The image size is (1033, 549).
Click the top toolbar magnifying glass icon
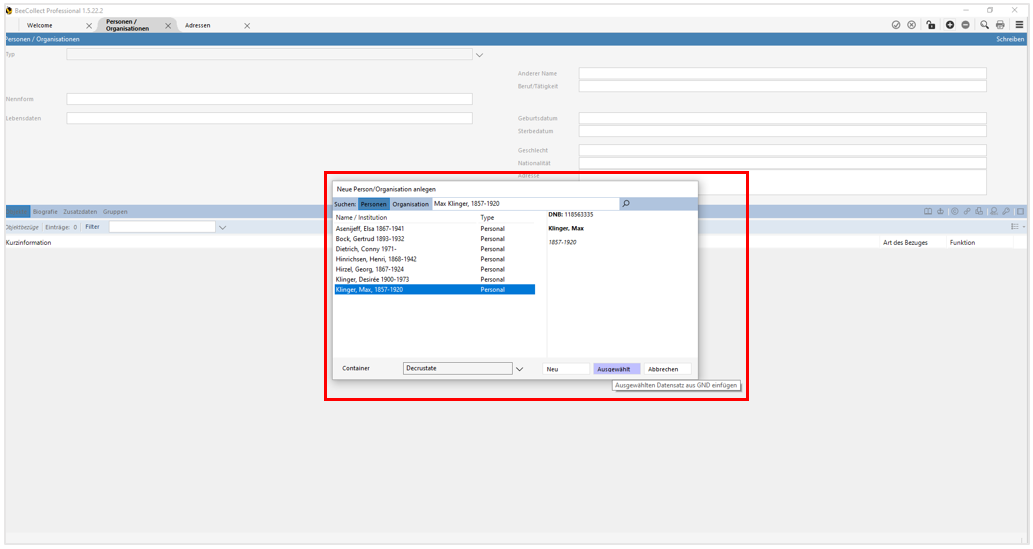pos(984,25)
